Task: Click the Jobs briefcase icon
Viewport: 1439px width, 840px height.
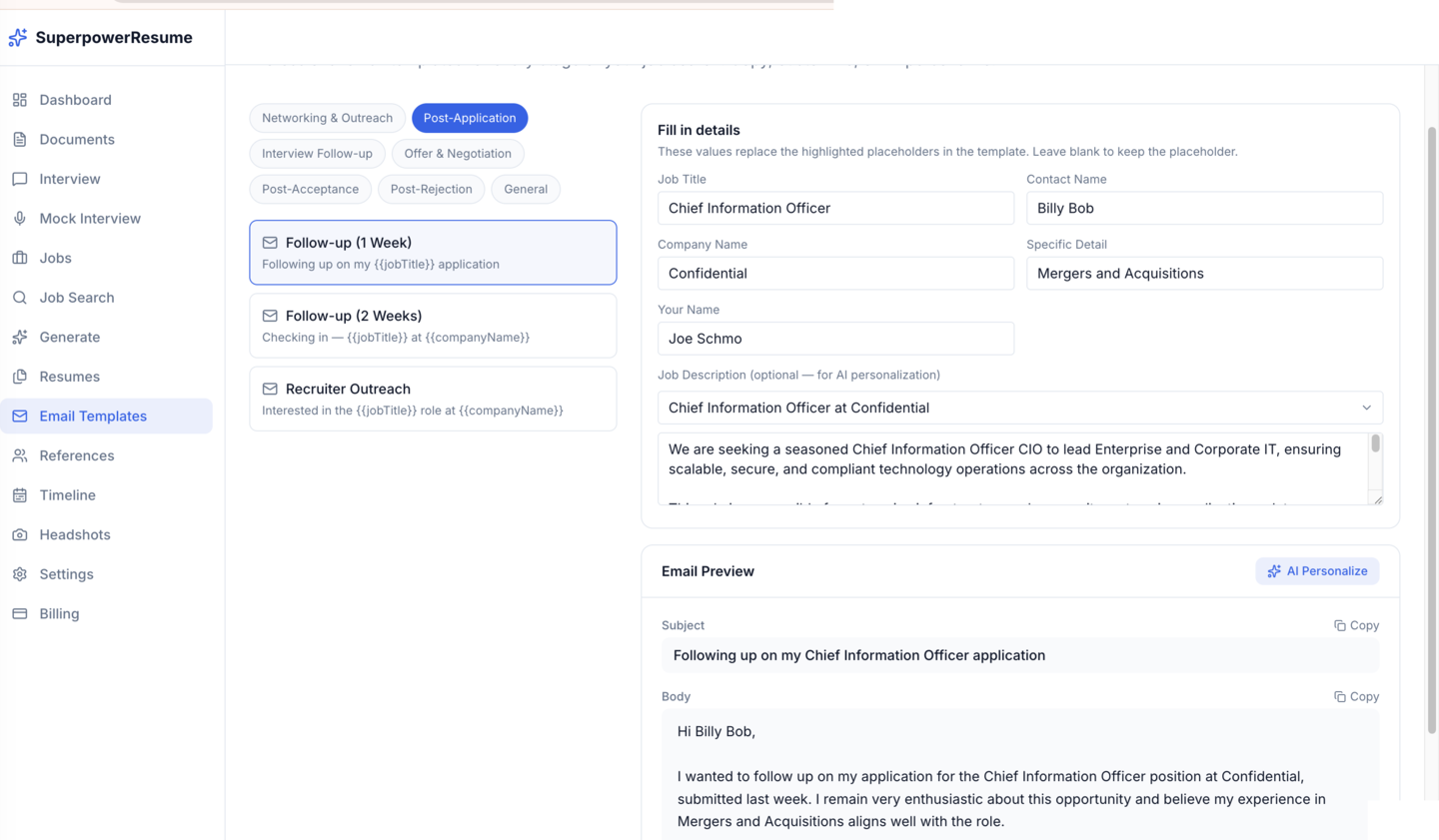Action: pos(19,258)
